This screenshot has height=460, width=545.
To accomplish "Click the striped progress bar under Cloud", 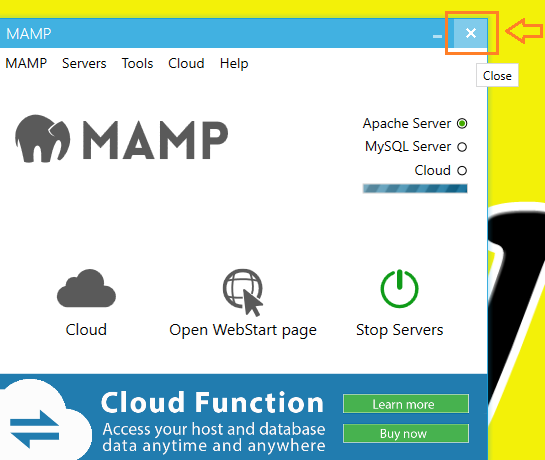I will [x=415, y=188].
